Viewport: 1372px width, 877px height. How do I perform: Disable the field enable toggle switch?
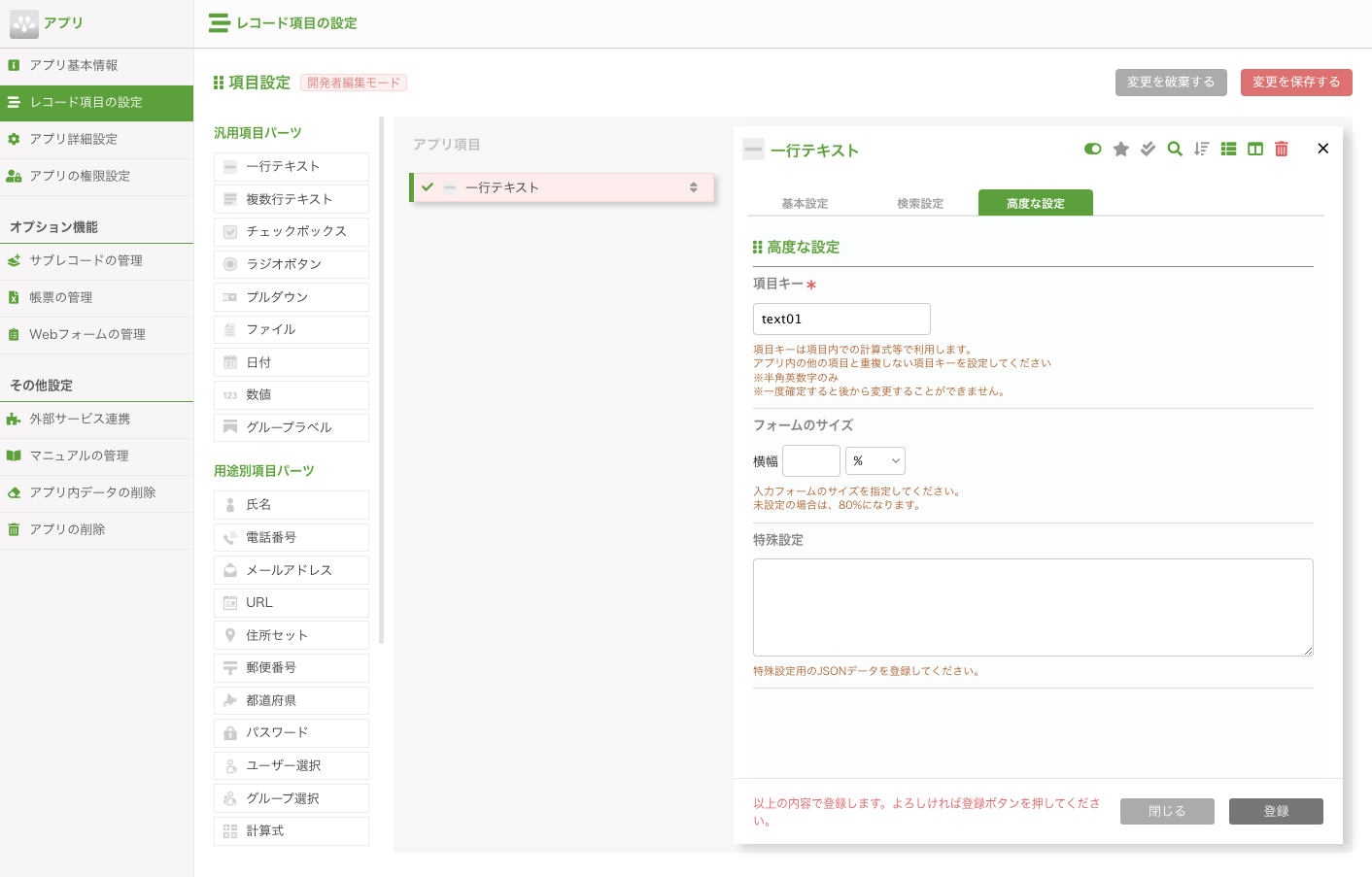(x=1092, y=150)
